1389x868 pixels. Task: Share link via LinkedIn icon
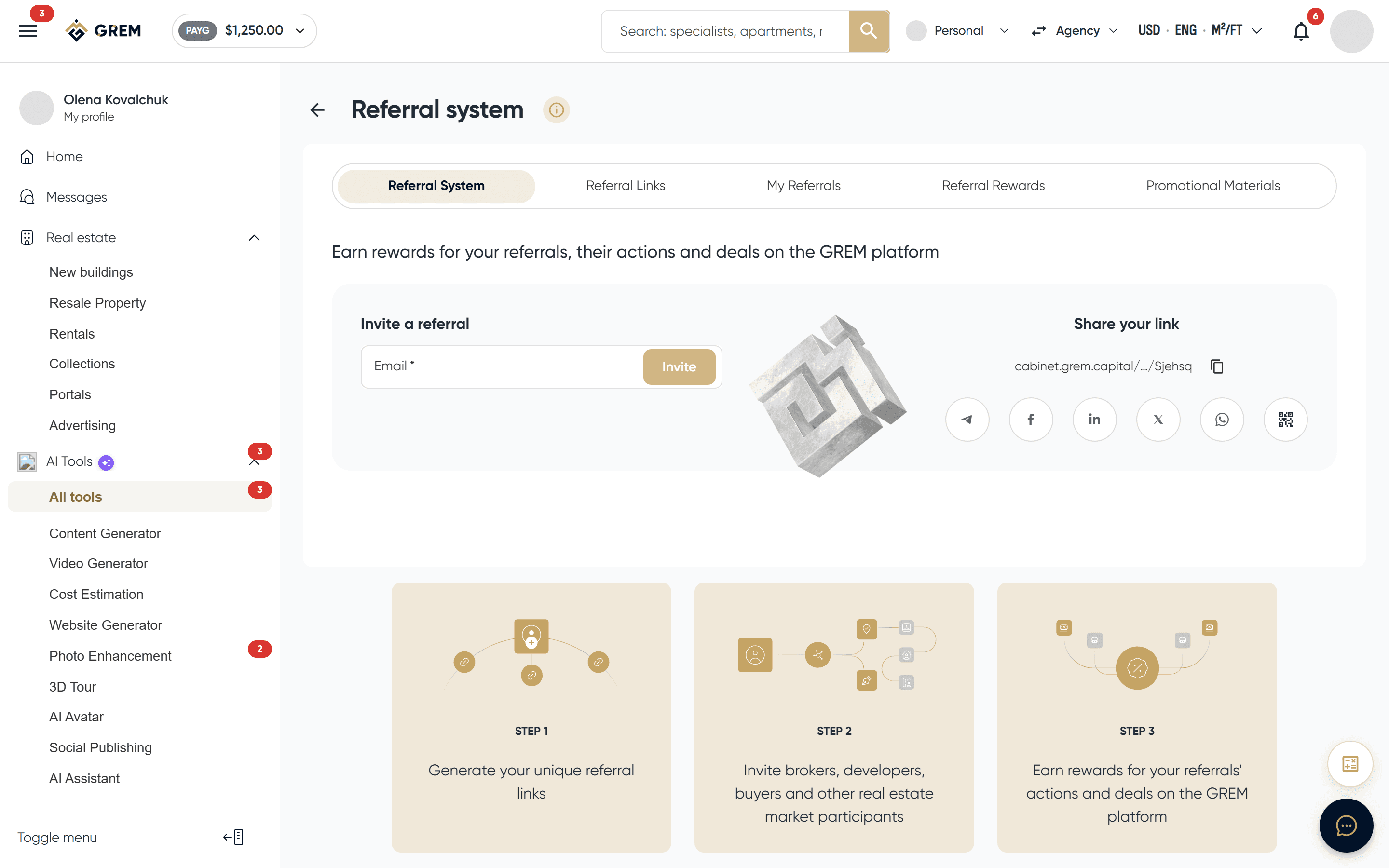[x=1094, y=420]
